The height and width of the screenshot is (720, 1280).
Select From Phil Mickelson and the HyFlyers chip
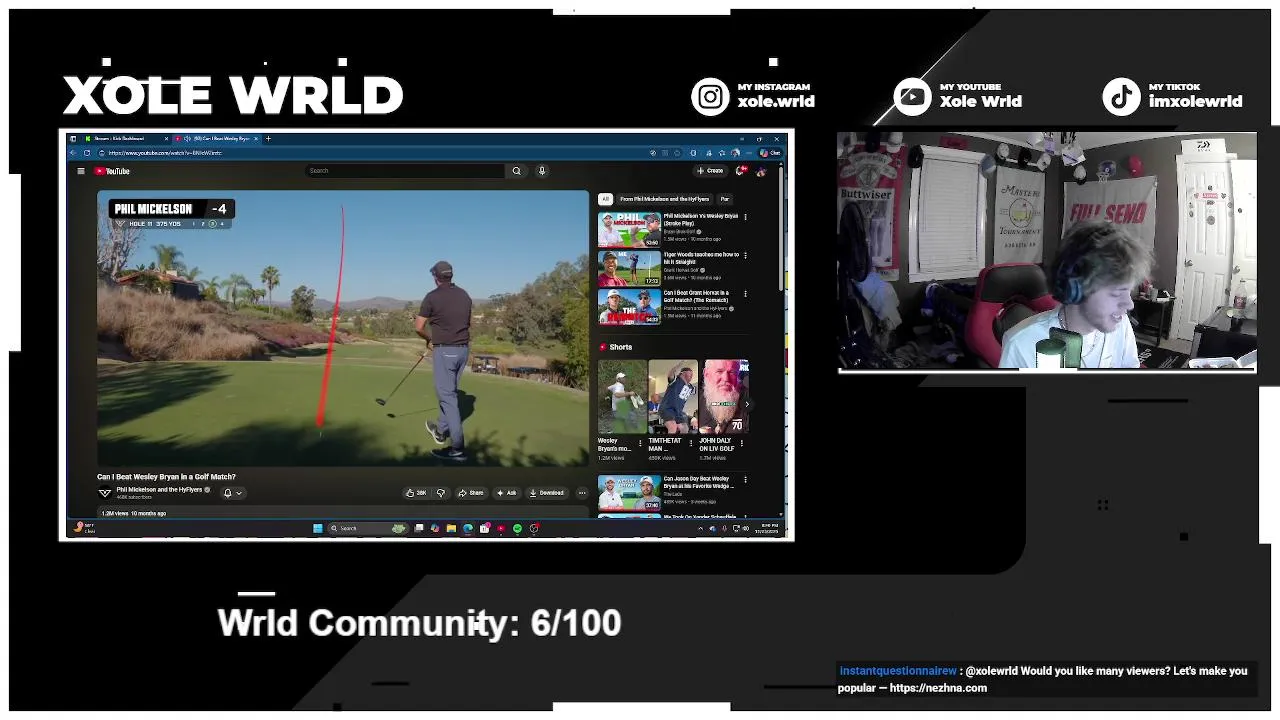pos(665,199)
